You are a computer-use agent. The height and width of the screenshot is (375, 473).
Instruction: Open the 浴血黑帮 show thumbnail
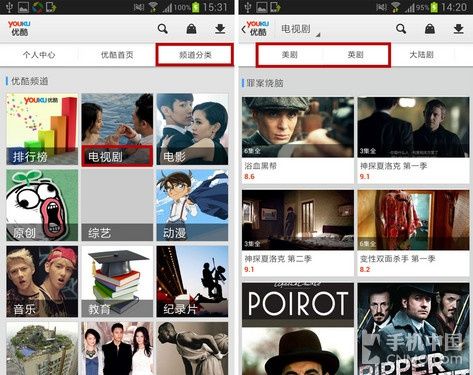point(298,127)
